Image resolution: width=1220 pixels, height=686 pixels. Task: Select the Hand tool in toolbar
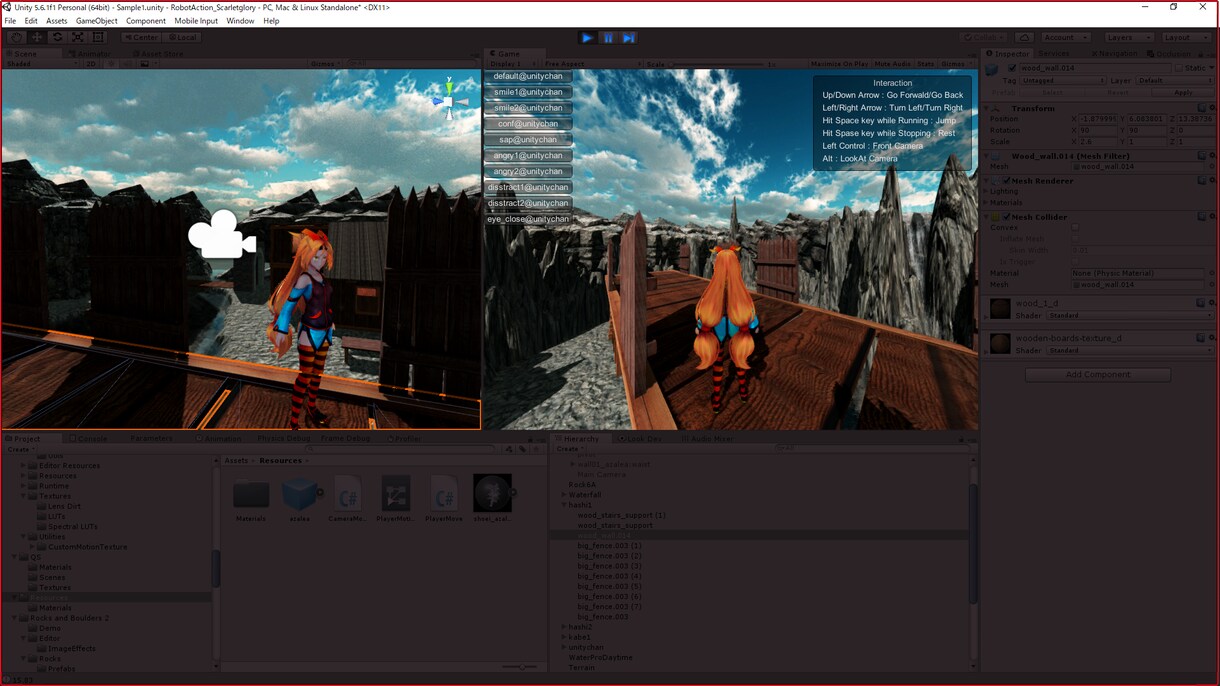[16, 37]
